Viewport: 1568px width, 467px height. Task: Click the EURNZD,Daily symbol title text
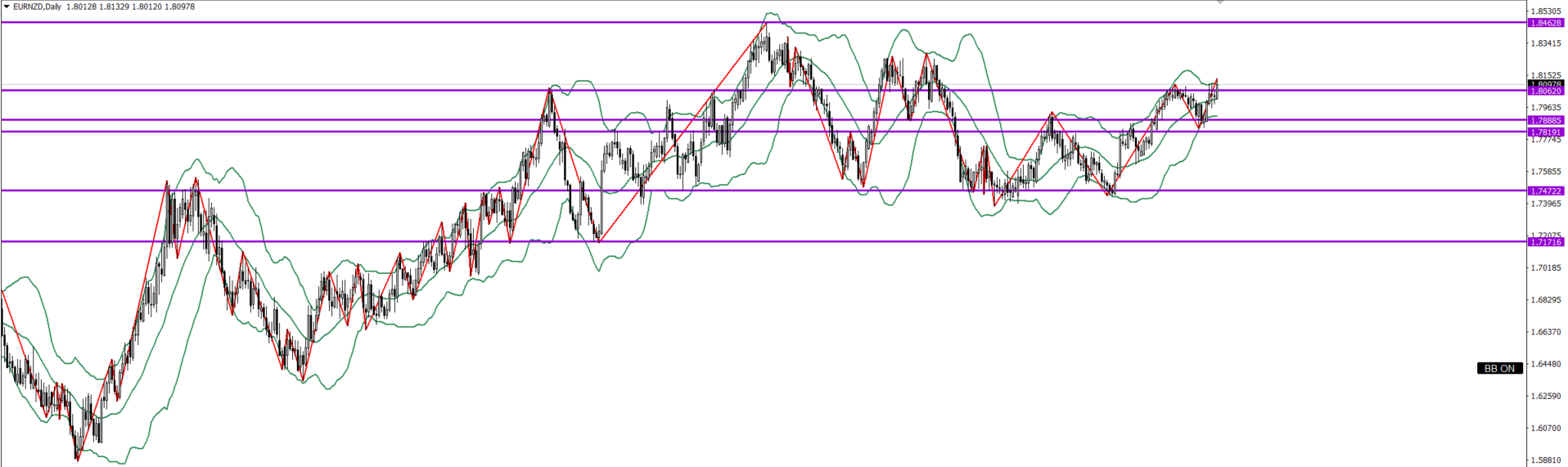point(36,7)
